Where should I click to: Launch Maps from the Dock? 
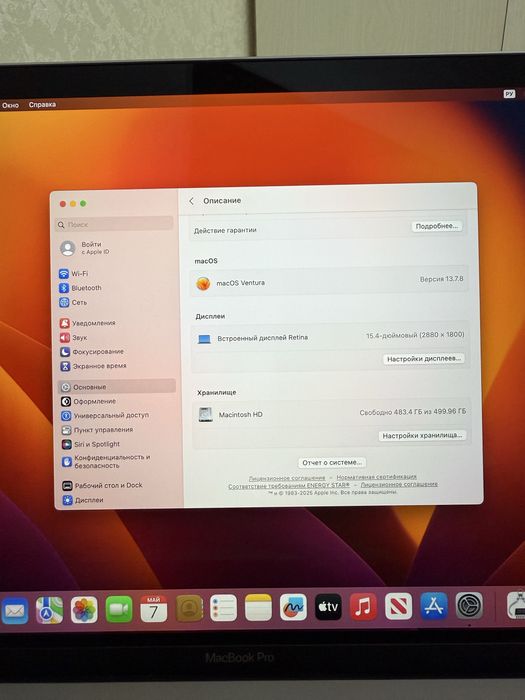[49, 610]
